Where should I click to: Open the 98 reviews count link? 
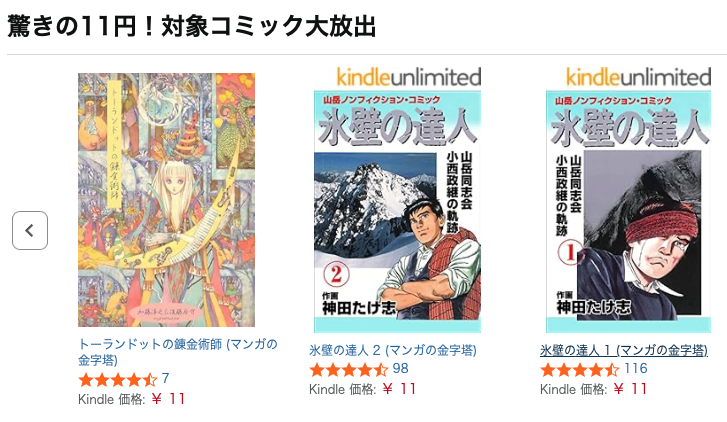click(401, 369)
